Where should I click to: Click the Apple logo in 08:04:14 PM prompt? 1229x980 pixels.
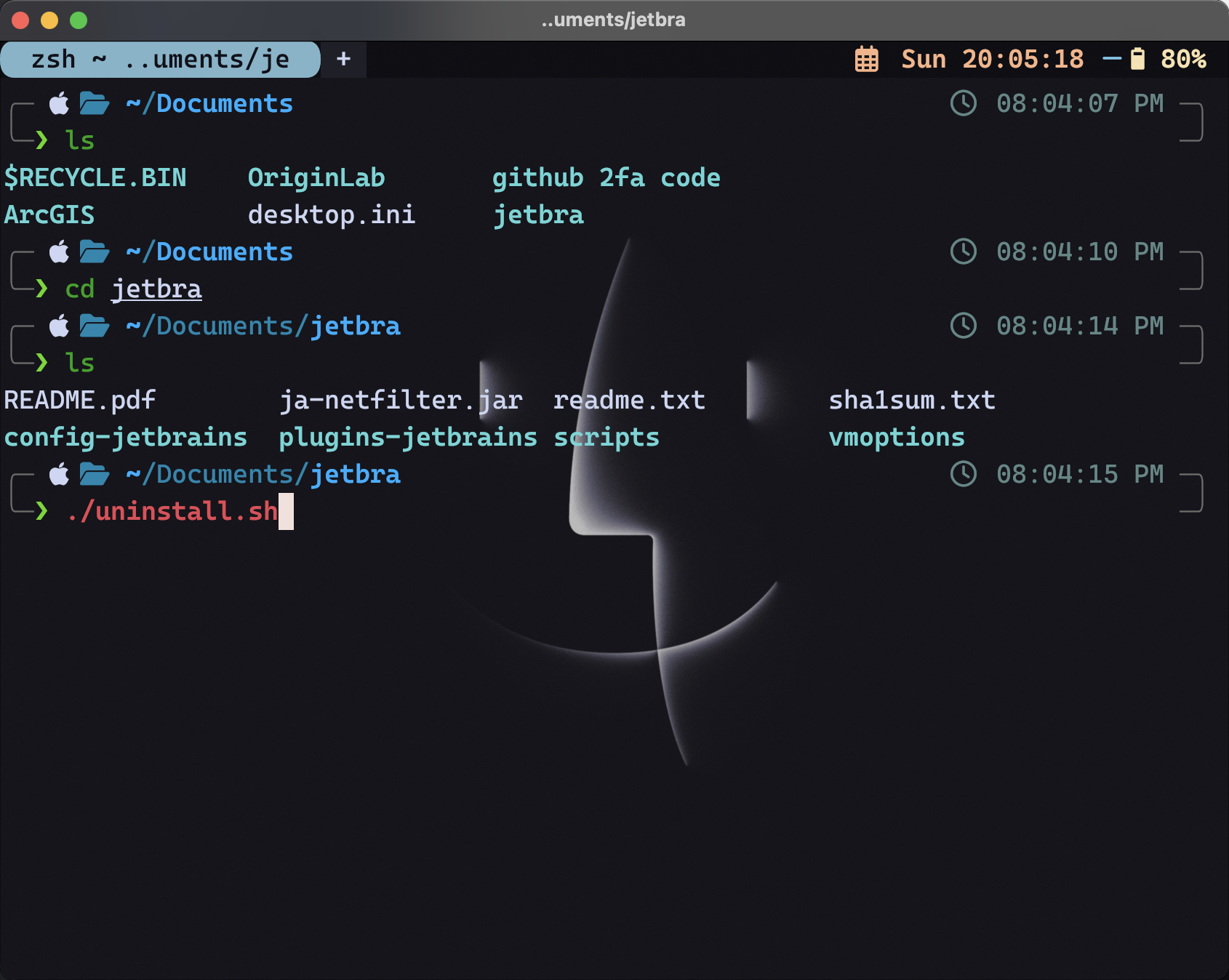click(x=60, y=326)
